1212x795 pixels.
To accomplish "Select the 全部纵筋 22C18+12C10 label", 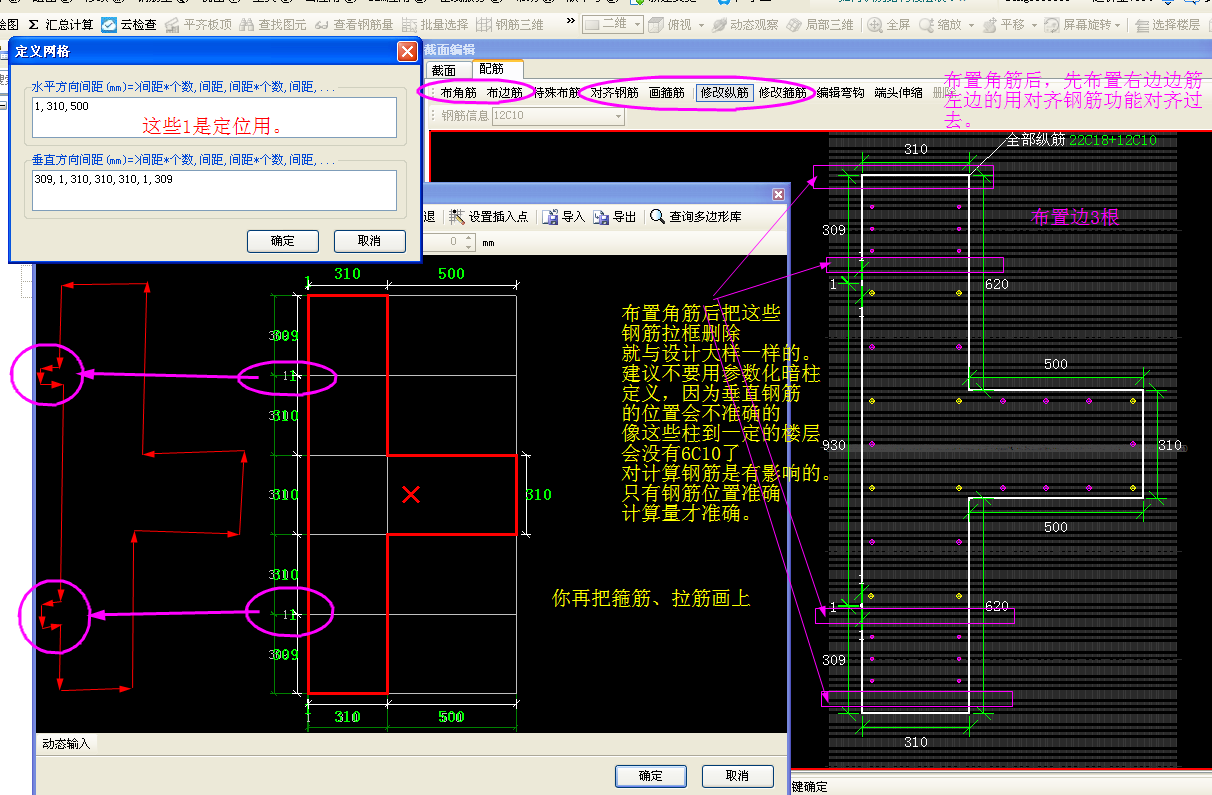I will tap(1081, 140).
